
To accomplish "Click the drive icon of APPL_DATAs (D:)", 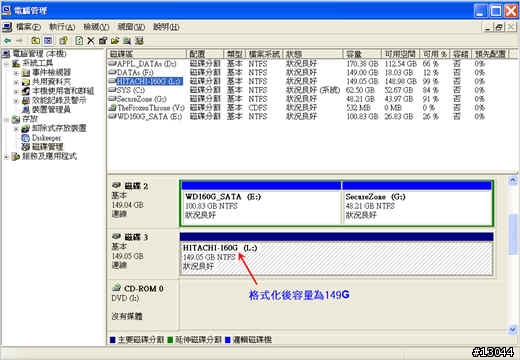I will [x=112, y=63].
